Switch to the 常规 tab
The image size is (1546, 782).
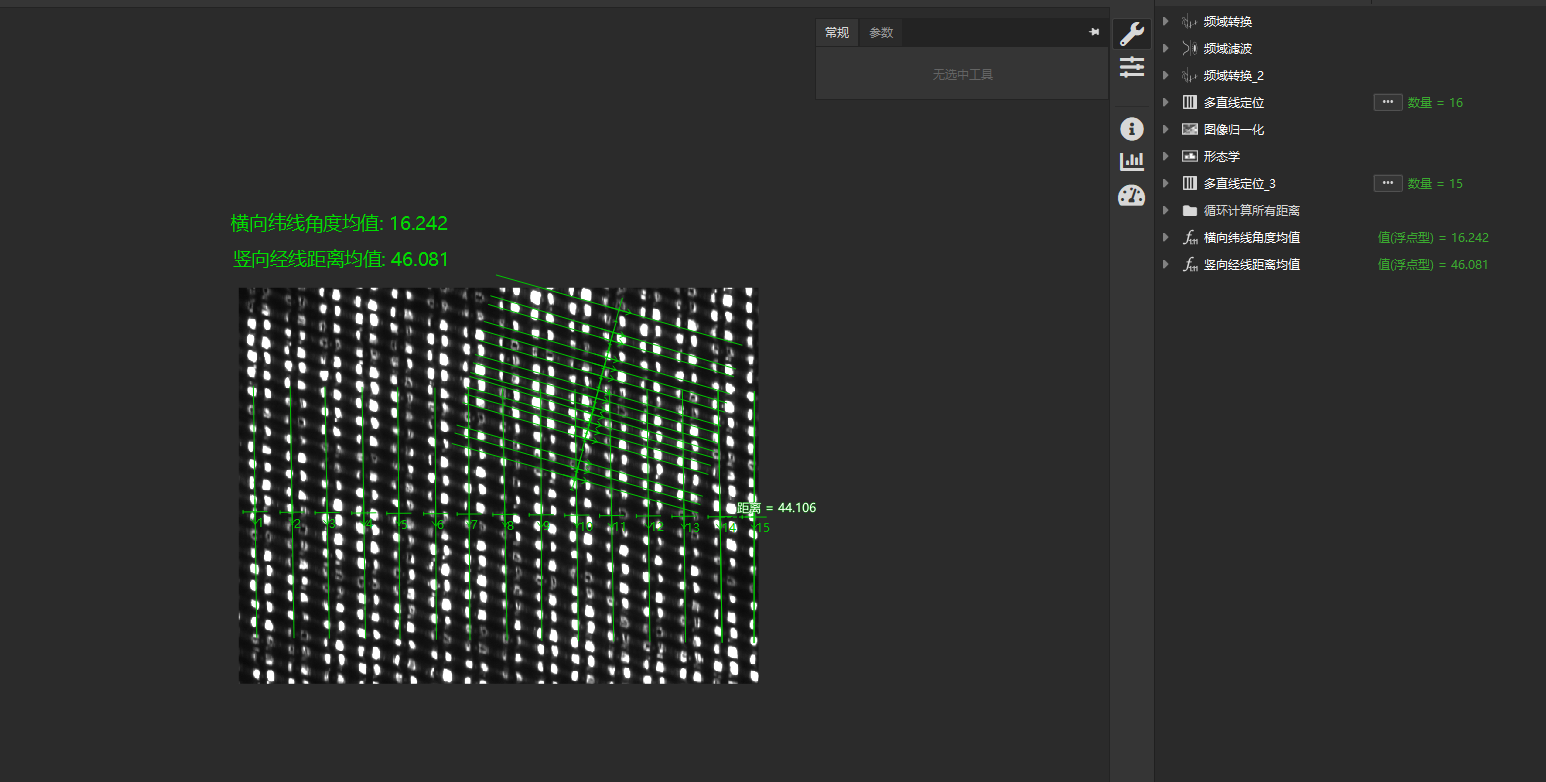tap(837, 33)
